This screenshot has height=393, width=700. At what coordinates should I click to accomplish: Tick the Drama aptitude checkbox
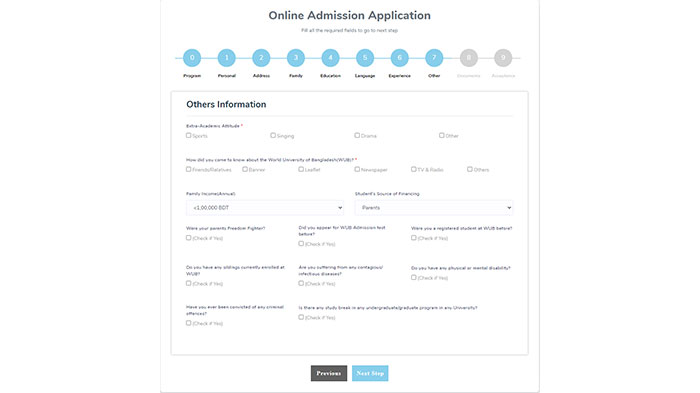click(x=357, y=135)
